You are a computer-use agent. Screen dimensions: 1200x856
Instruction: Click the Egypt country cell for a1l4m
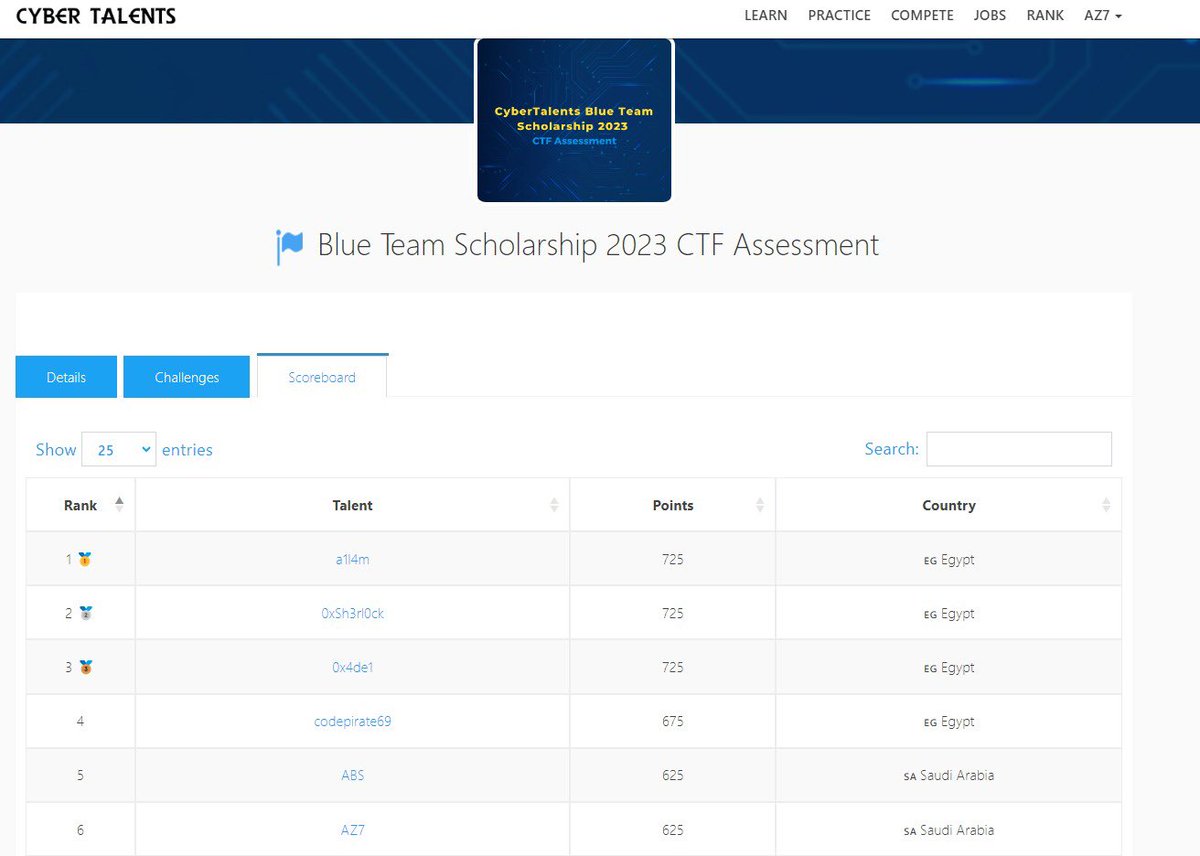(x=949, y=559)
